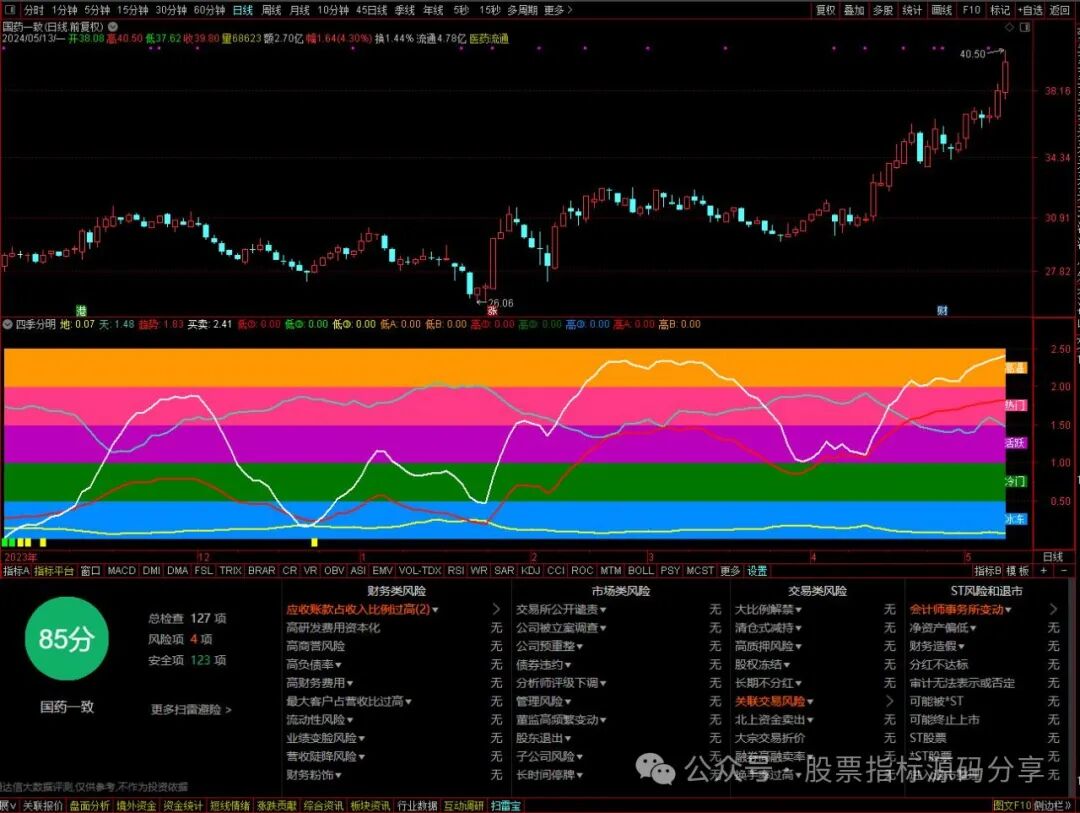Open the F10 company info

(x=971, y=10)
